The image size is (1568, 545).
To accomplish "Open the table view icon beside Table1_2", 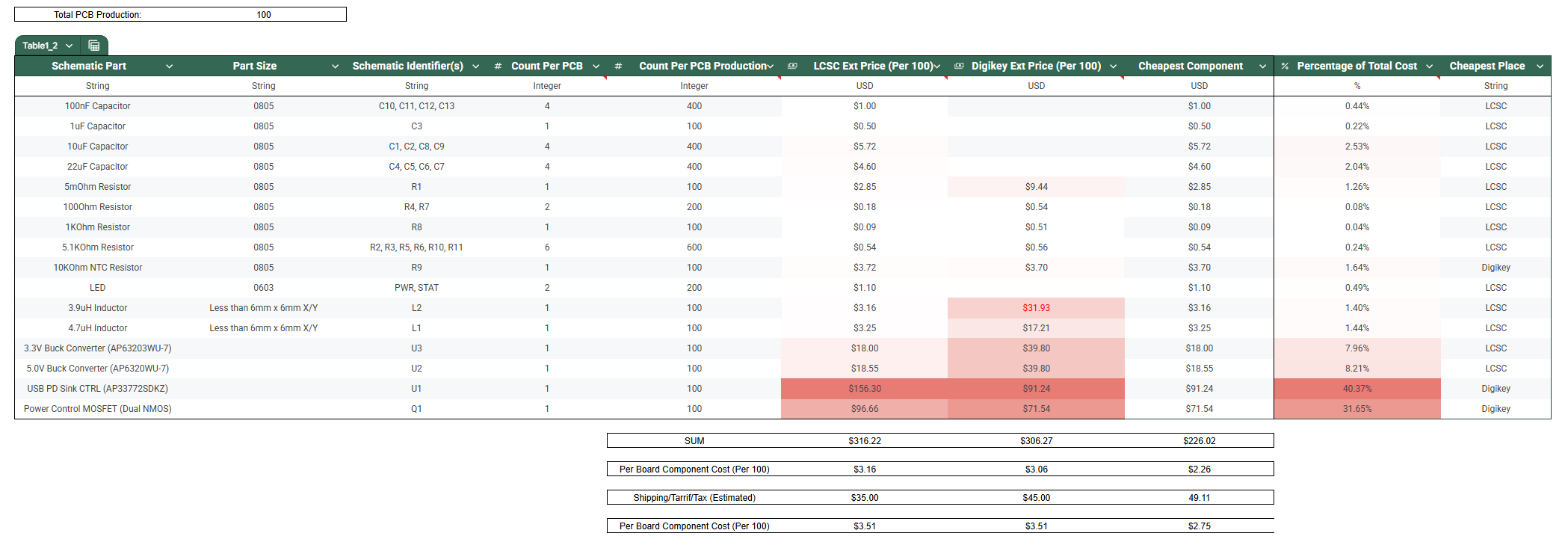I will (94, 46).
